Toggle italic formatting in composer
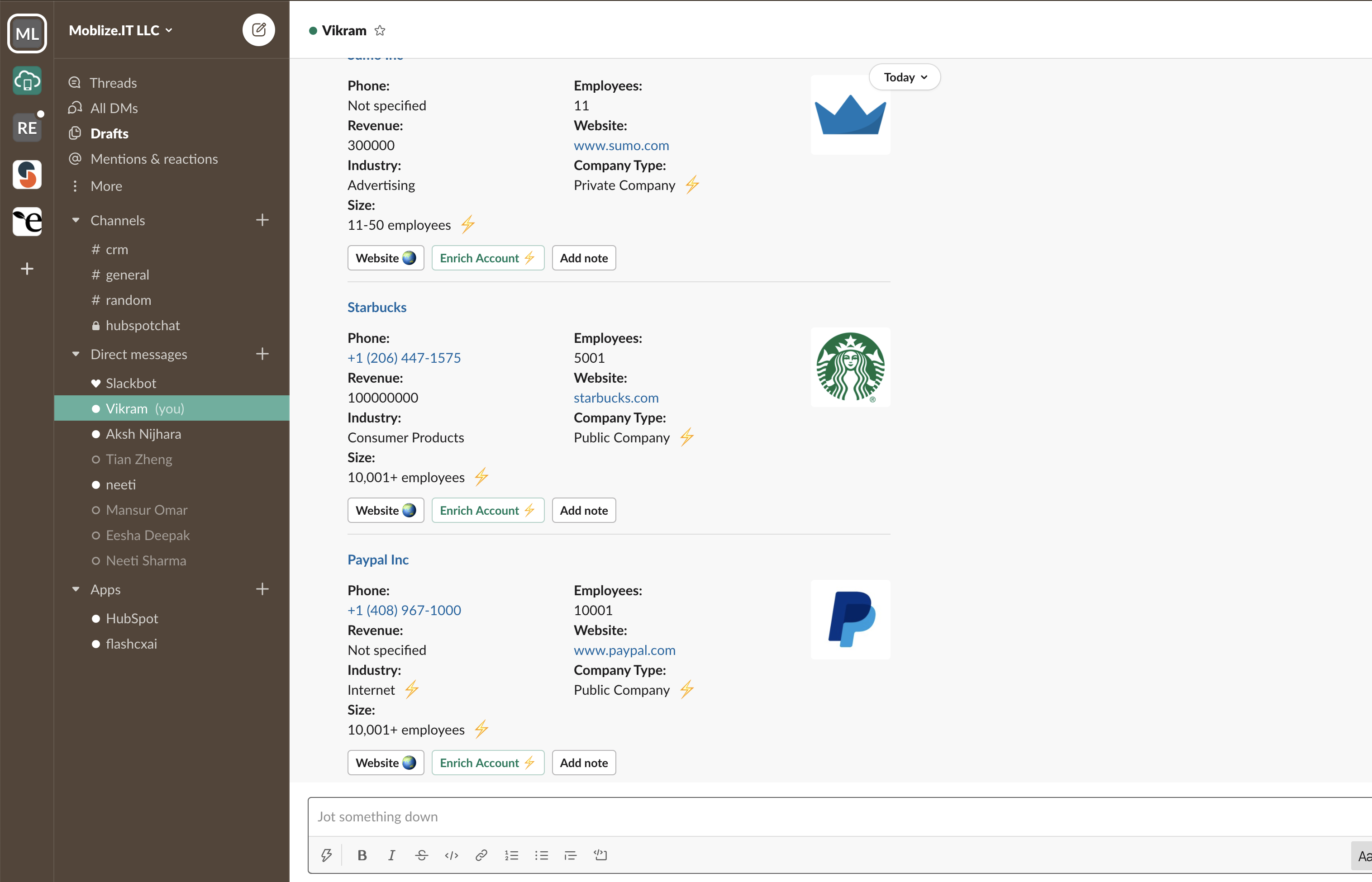This screenshot has height=882, width=1372. coord(391,855)
